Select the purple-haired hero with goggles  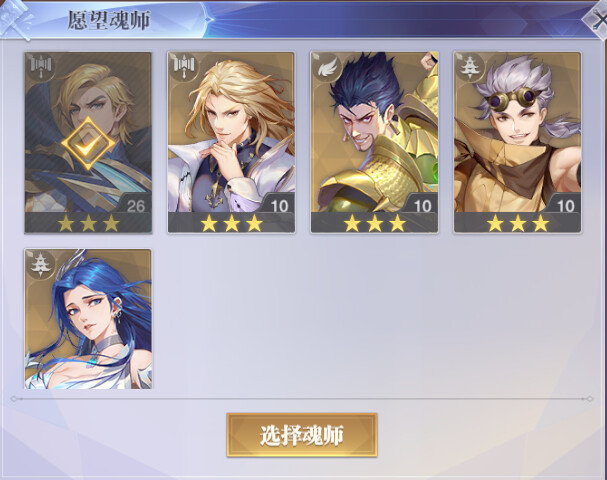click(x=518, y=142)
